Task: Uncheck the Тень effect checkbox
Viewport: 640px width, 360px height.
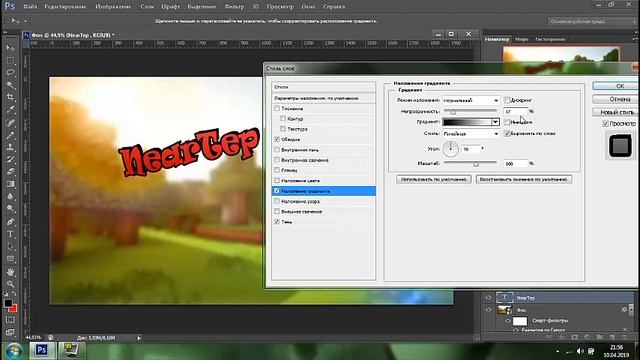Action: (277, 222)
